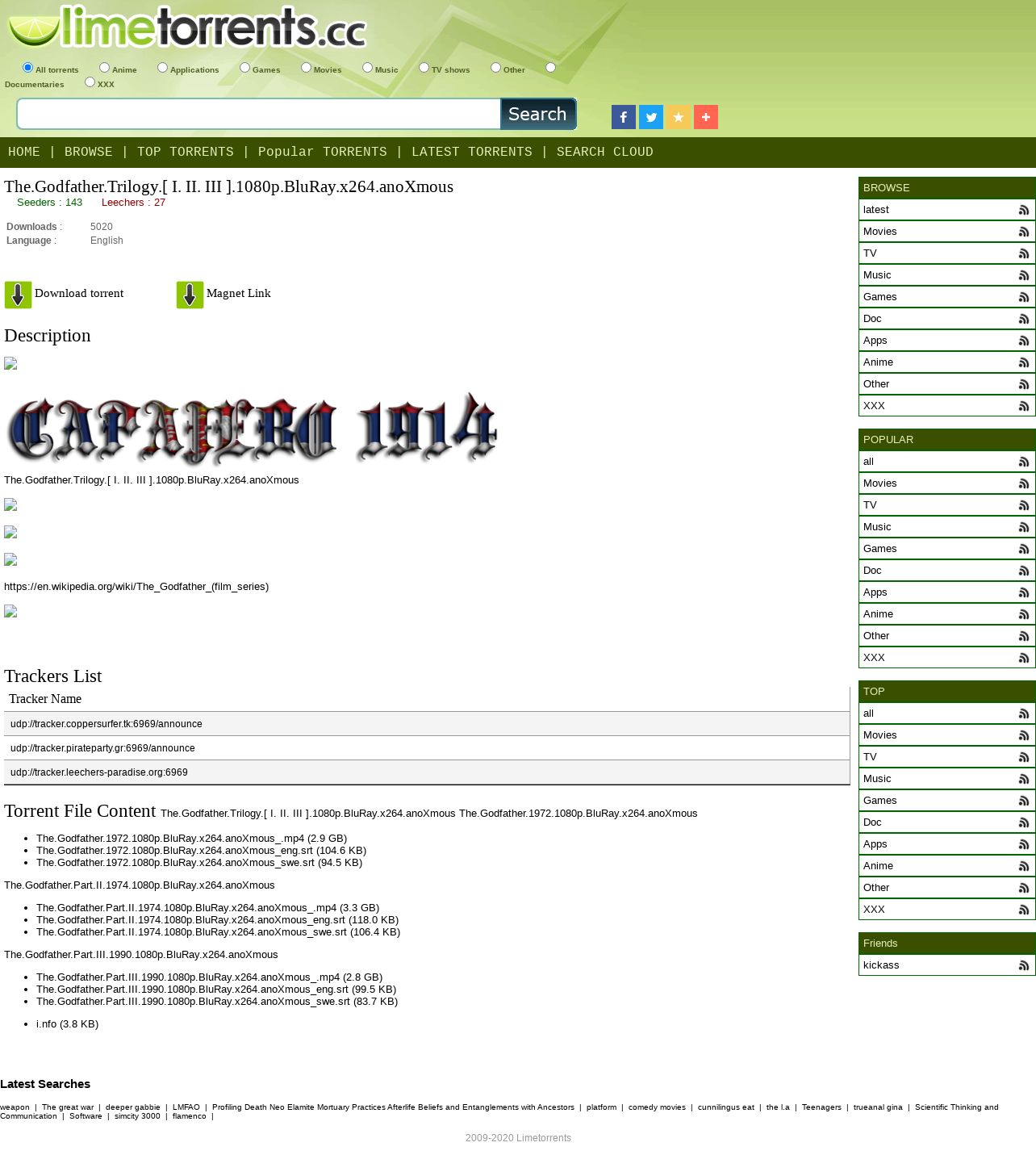Open SEARCH CLOUD in the navigation bar

click(x=605, y=152)
